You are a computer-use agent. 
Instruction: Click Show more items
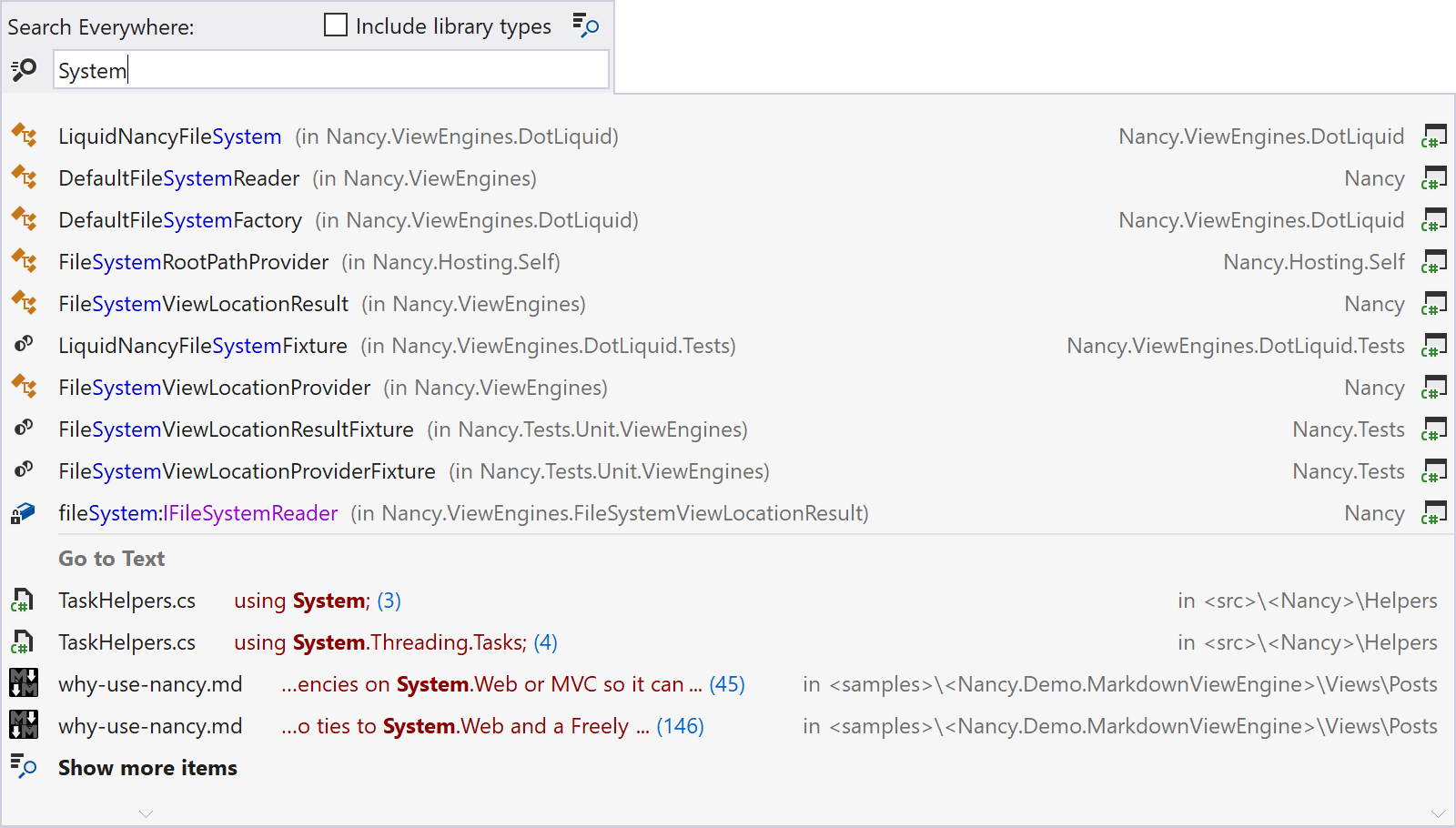[x=147, y=768]
